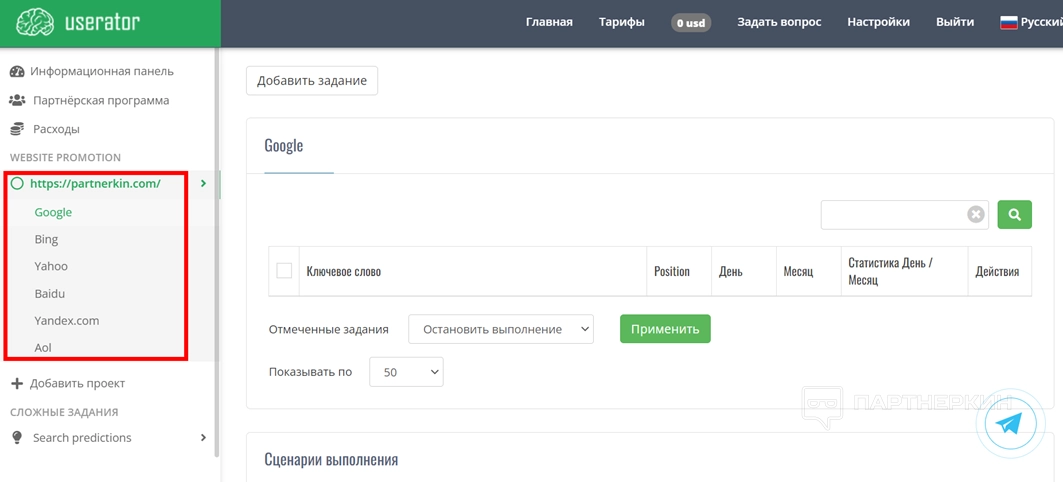Click the plus icon beside Добавить проект
Screen dimensions: 1063x482
pyautogui.click(x=17, y=384)
